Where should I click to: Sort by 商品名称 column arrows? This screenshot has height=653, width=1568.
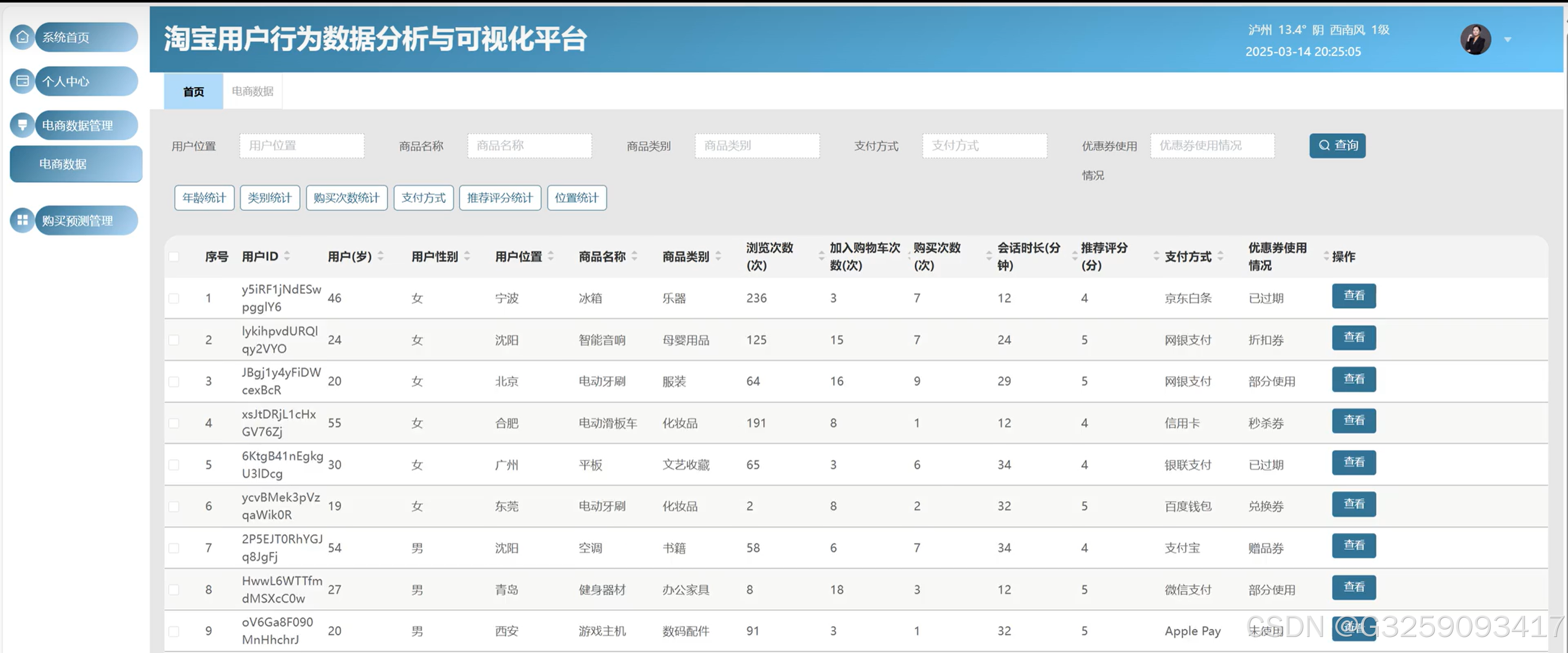(634, 256)
